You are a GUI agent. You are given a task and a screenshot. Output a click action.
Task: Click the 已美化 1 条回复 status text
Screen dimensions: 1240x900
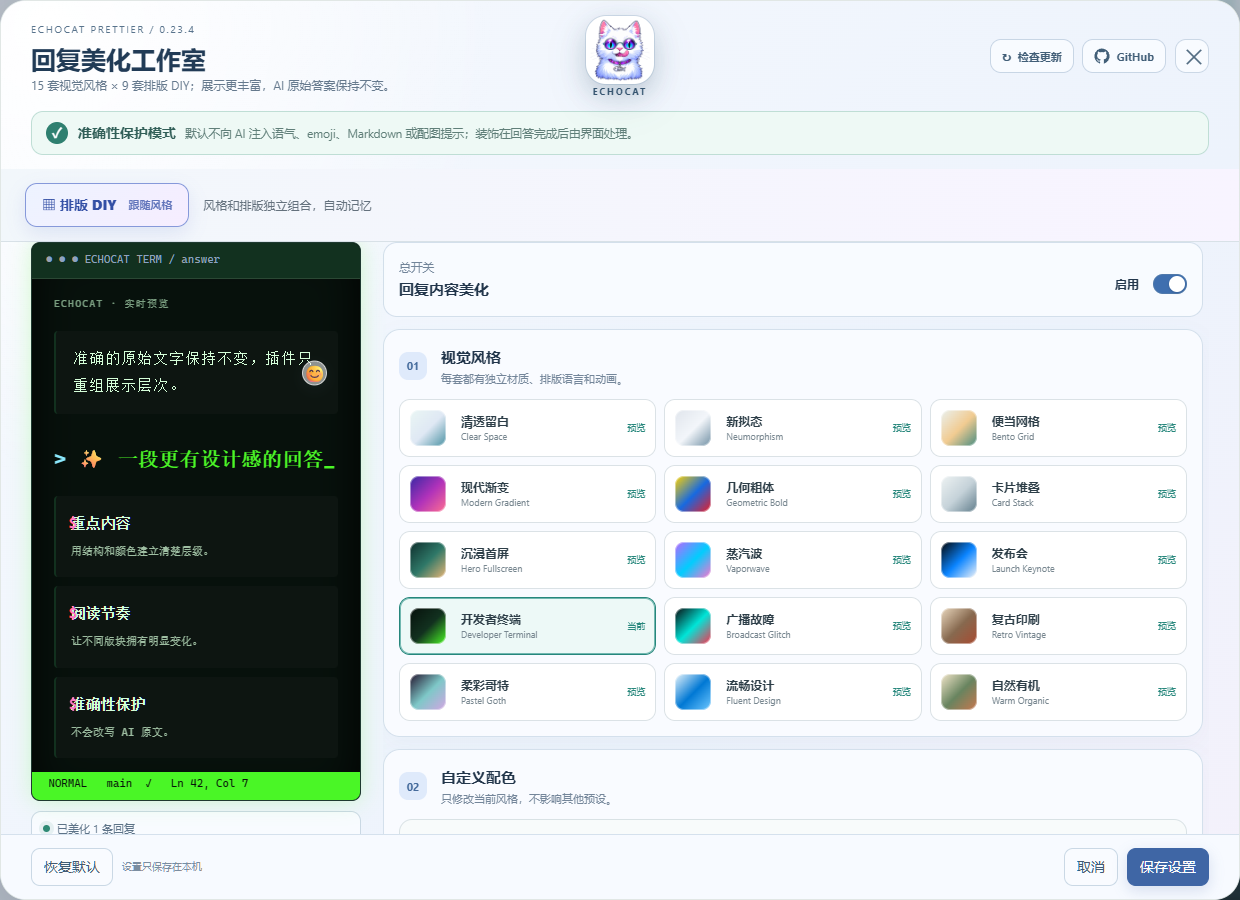(x=96, y=829)
